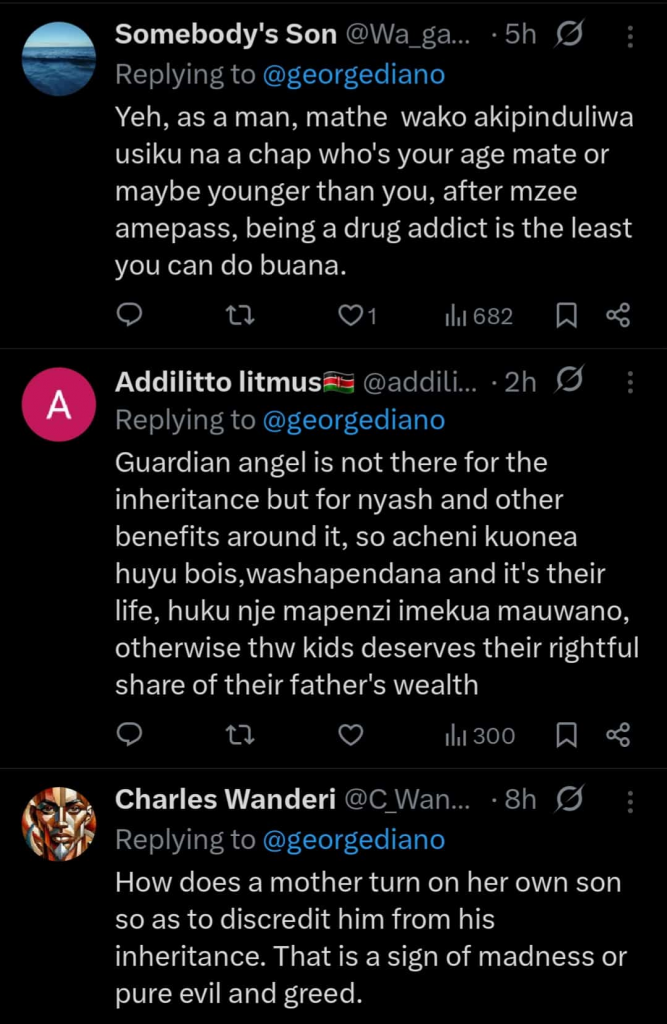Viewport: 667px width, 1024px height.
Task: Open Somebody's Son ocean profile picture
Action: 59,58
